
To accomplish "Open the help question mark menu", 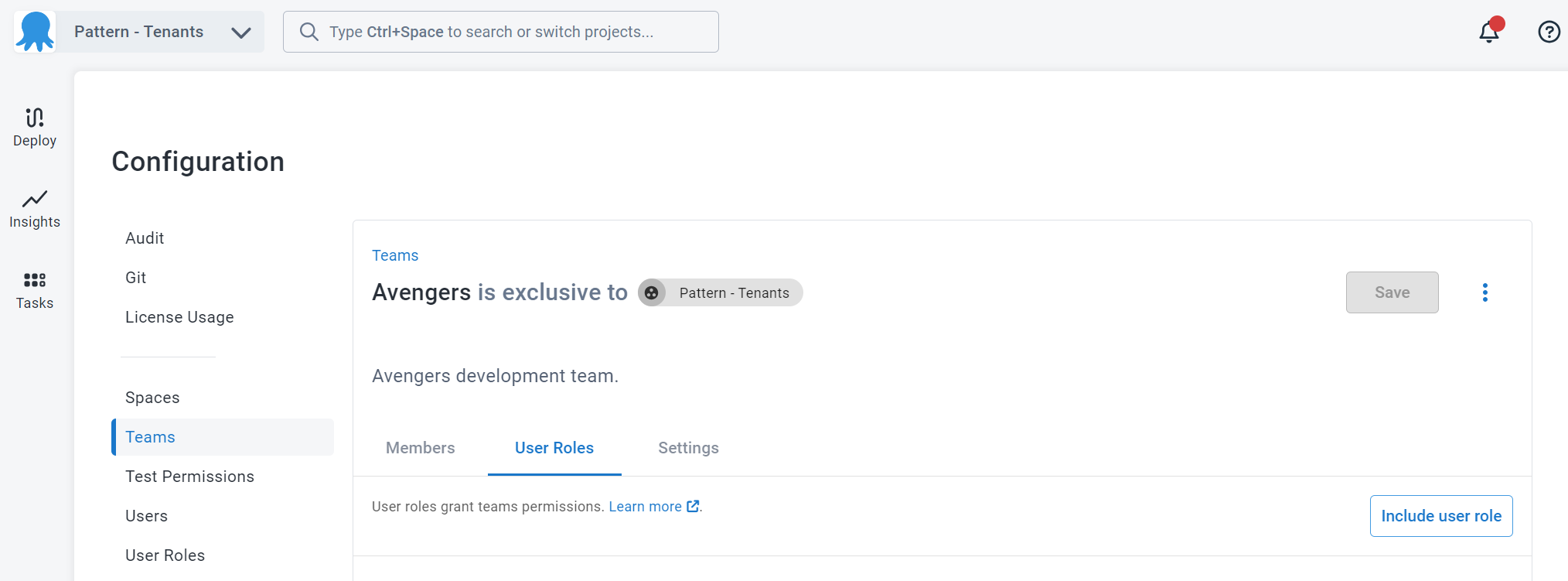I will tap(1549, 32).
